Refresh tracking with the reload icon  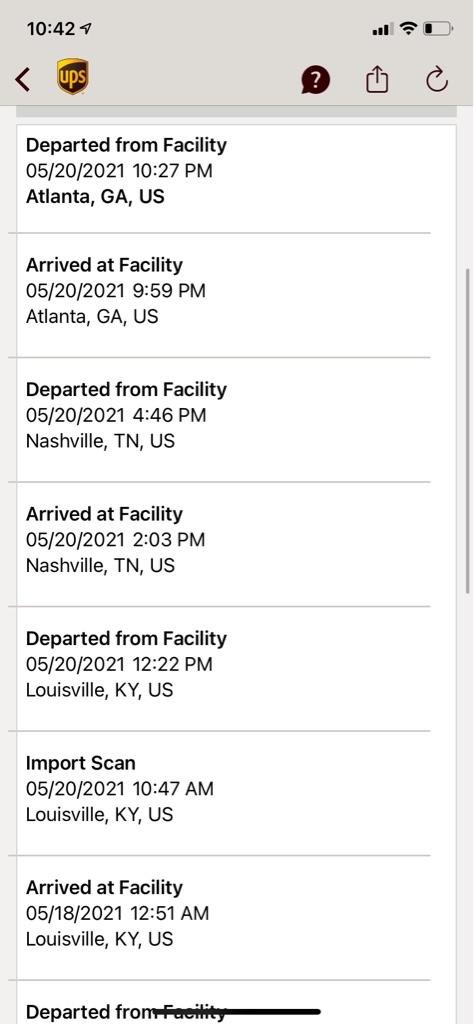point(437,80)
